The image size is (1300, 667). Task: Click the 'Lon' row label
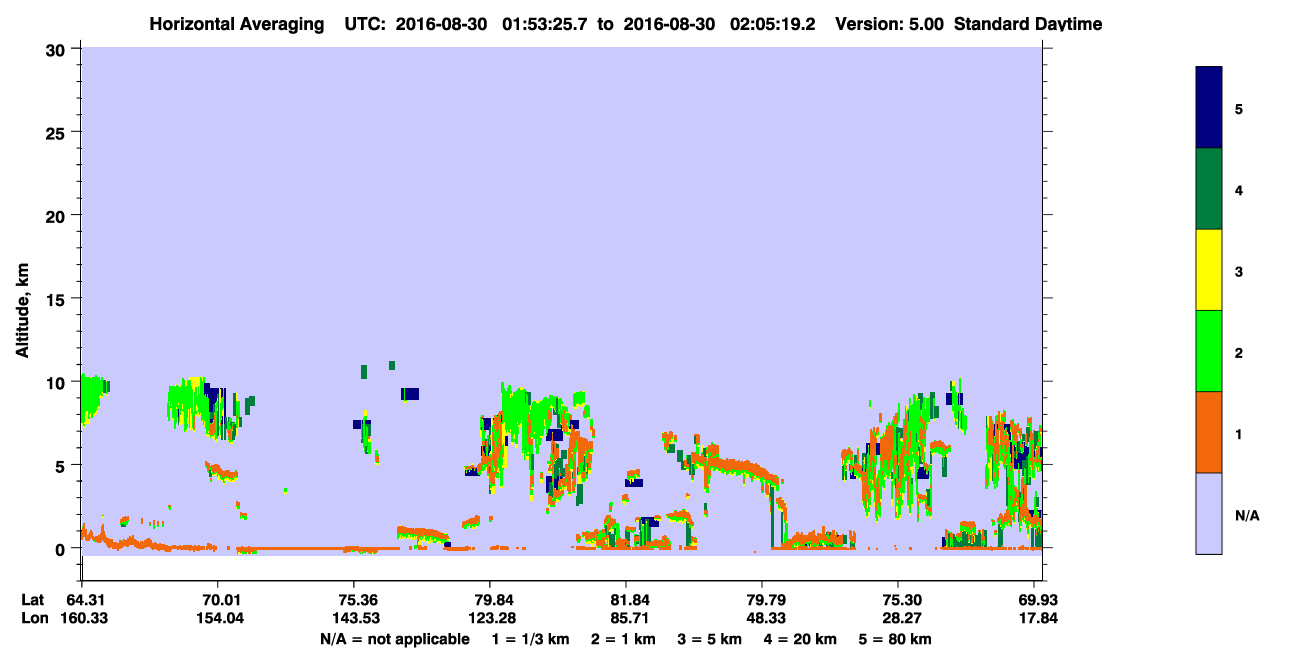[x=33, y=618]
